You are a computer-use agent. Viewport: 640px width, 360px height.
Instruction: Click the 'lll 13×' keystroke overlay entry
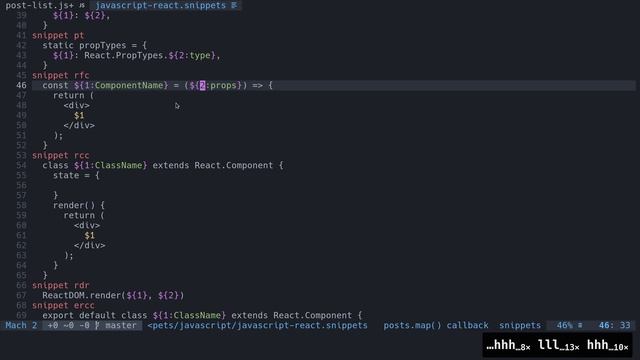[x=558, y=346]
